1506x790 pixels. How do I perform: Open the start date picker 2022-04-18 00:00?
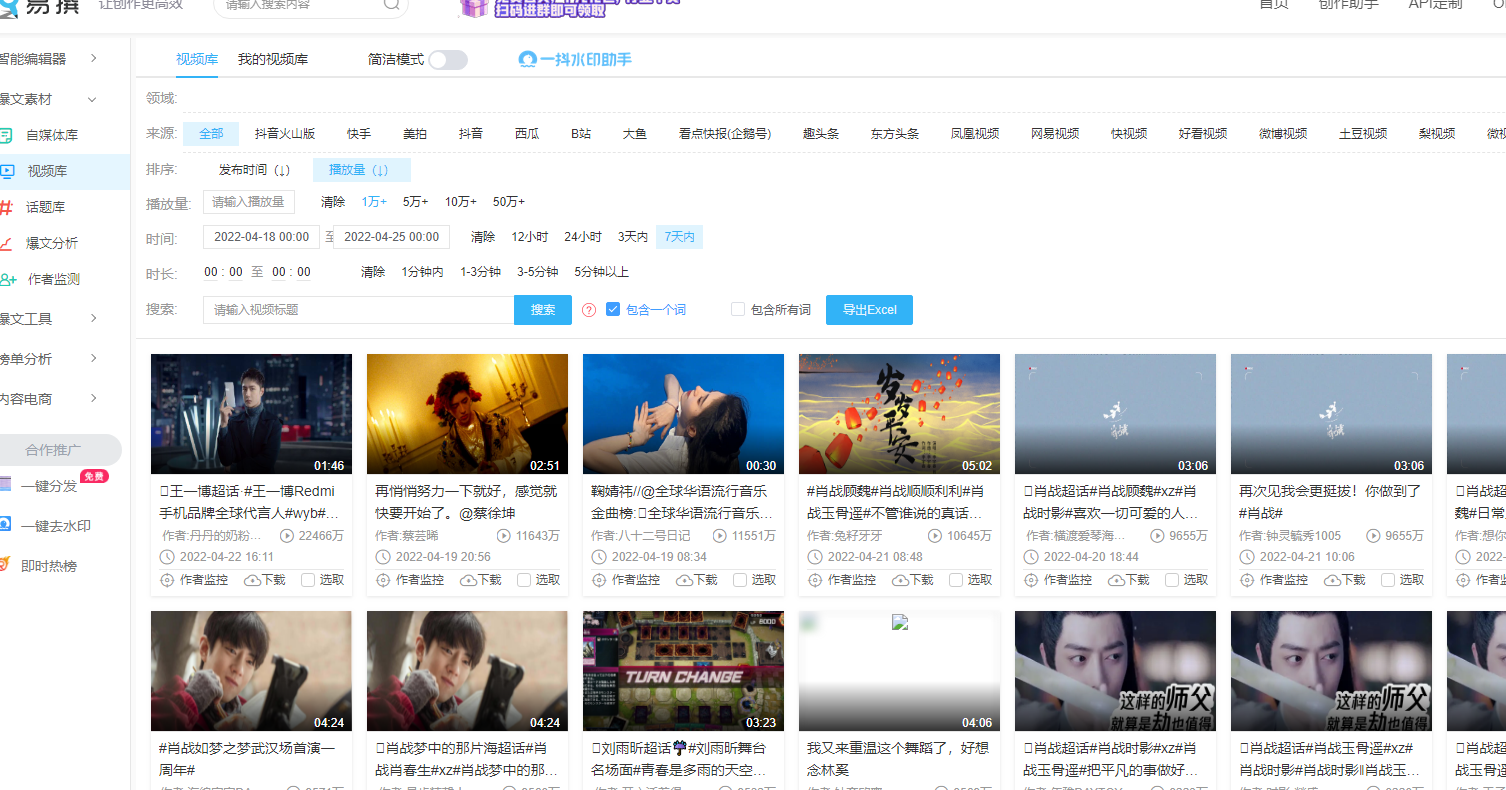pyautogui.click(x=262, y=237)
